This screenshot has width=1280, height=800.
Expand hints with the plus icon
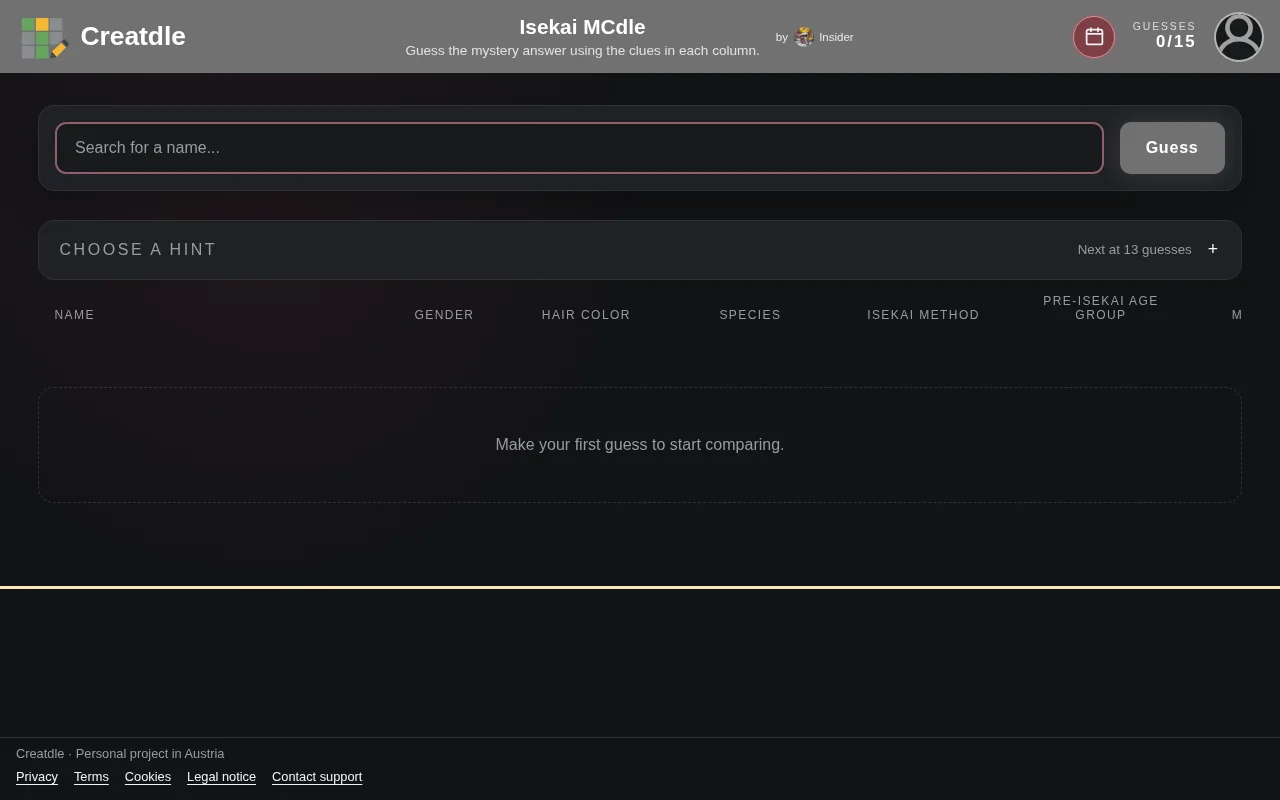pos(1213,249)
